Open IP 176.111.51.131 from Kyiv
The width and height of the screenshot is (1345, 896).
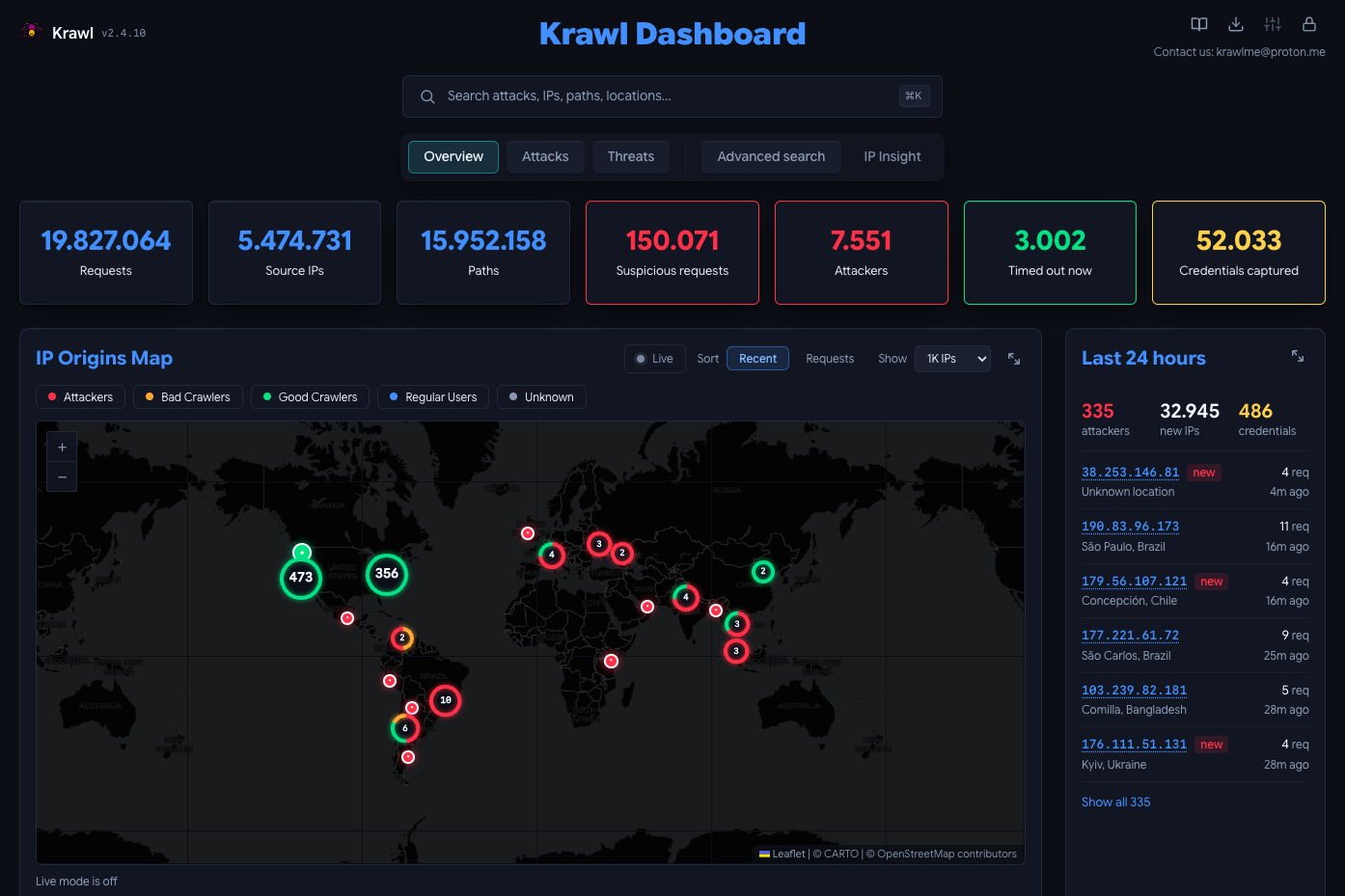(x=1134, y=745)
